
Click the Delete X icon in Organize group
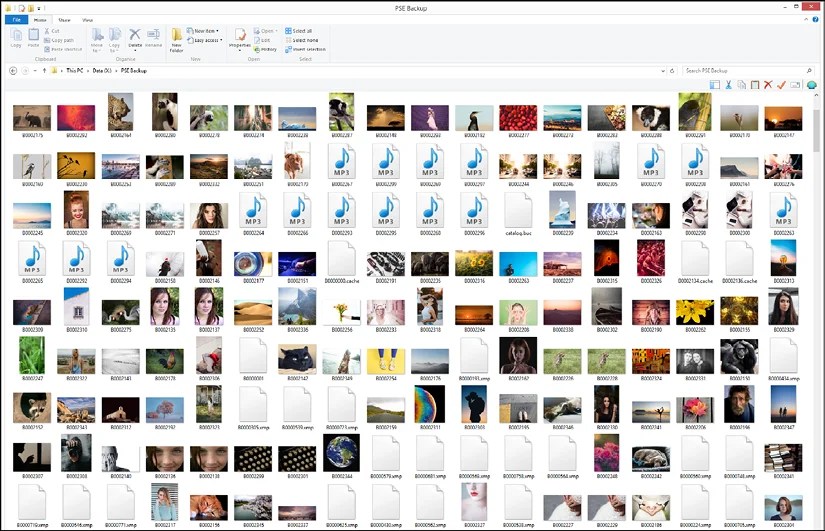point(135,35)
